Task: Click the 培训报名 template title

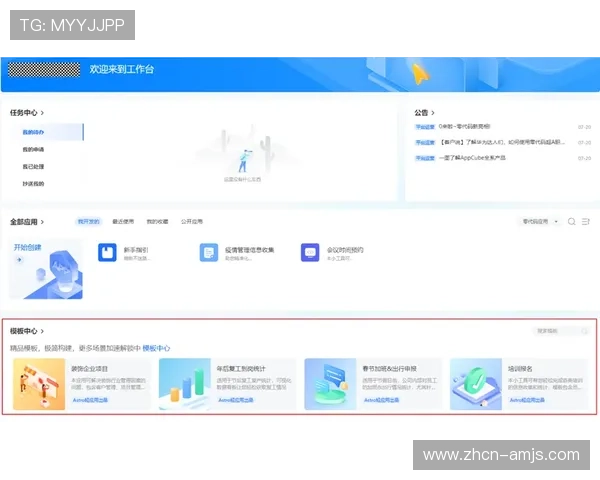Action: (520, 369)
